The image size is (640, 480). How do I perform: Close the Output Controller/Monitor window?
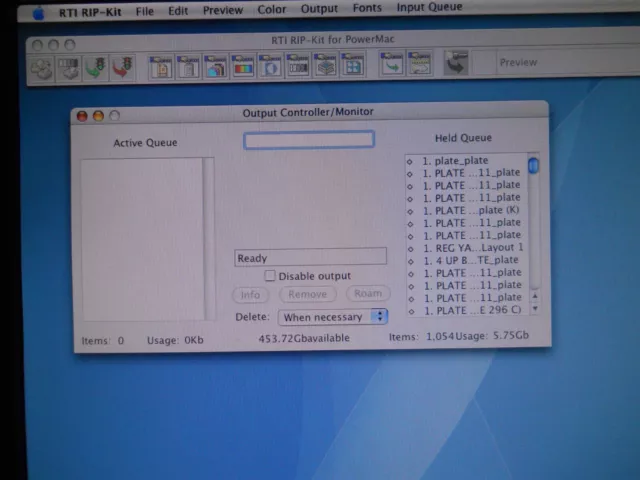(x=82, y=117)
